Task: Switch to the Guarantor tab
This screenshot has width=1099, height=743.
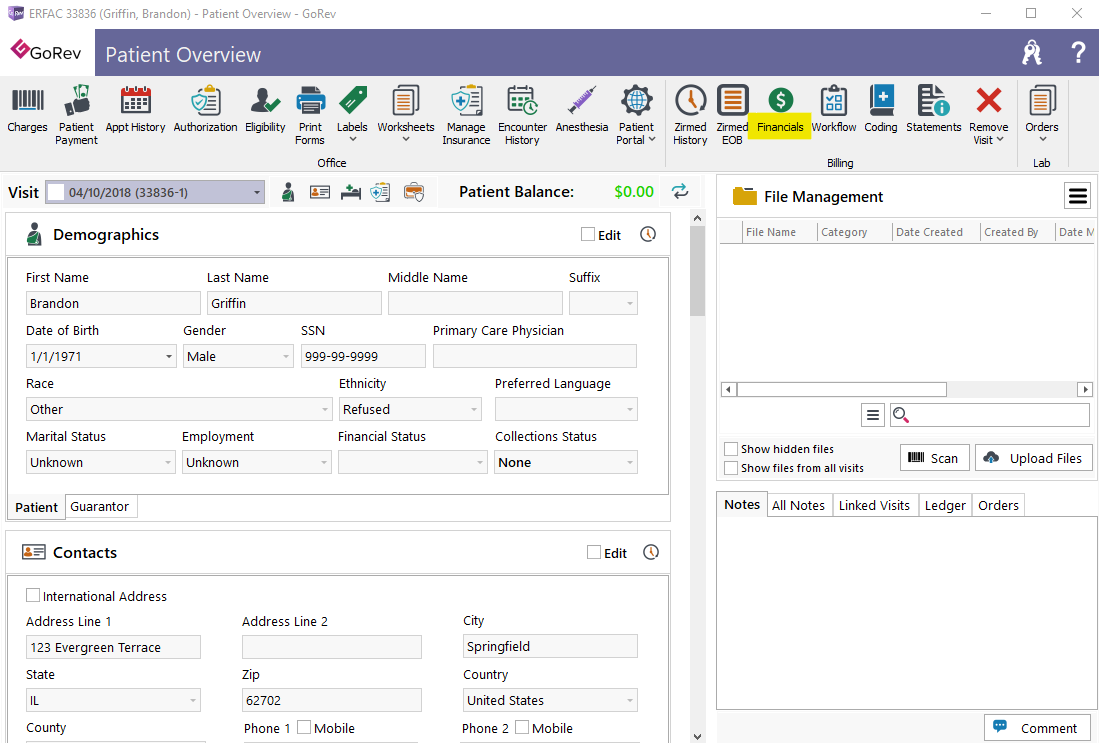Action: (100, 506)
